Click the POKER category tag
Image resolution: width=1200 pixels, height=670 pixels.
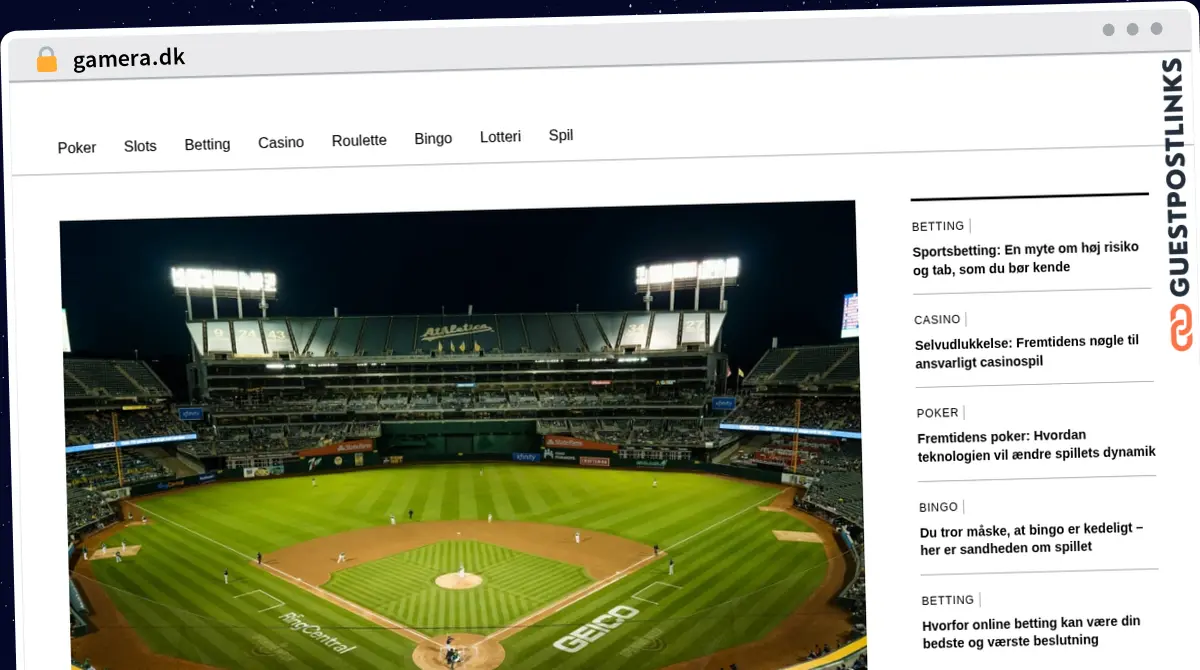(x=937, y=413)
